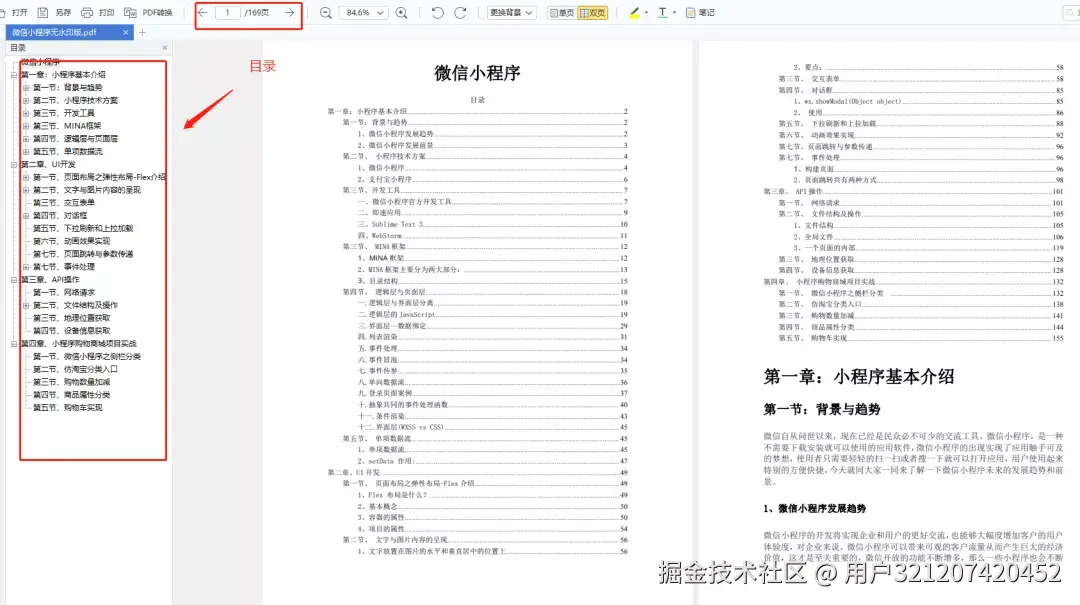
Task: Click subheading 1、微信小程序发展趋势 on right page
Action: tap(815, 509)
